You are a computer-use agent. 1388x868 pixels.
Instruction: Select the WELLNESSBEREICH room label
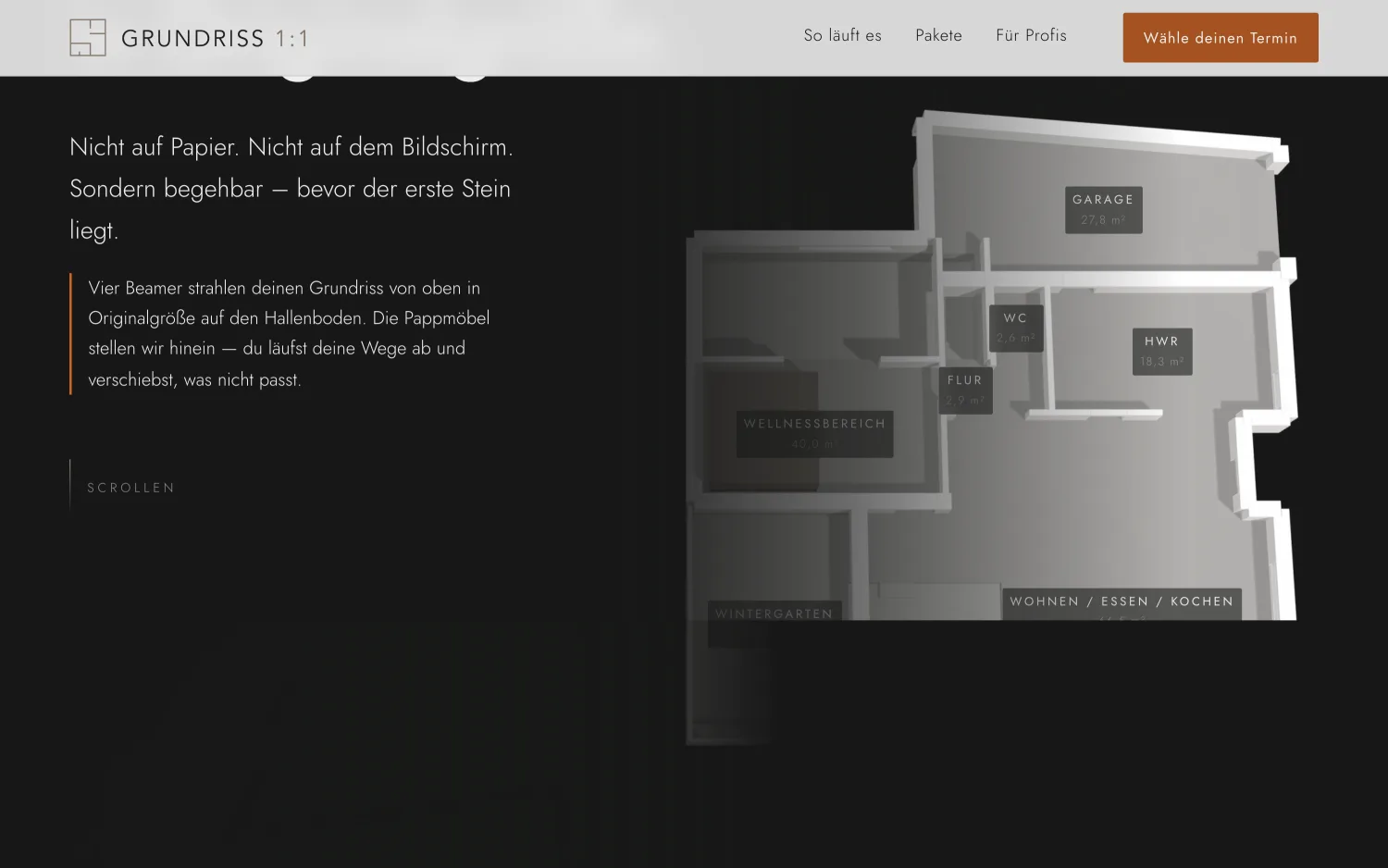815,433
